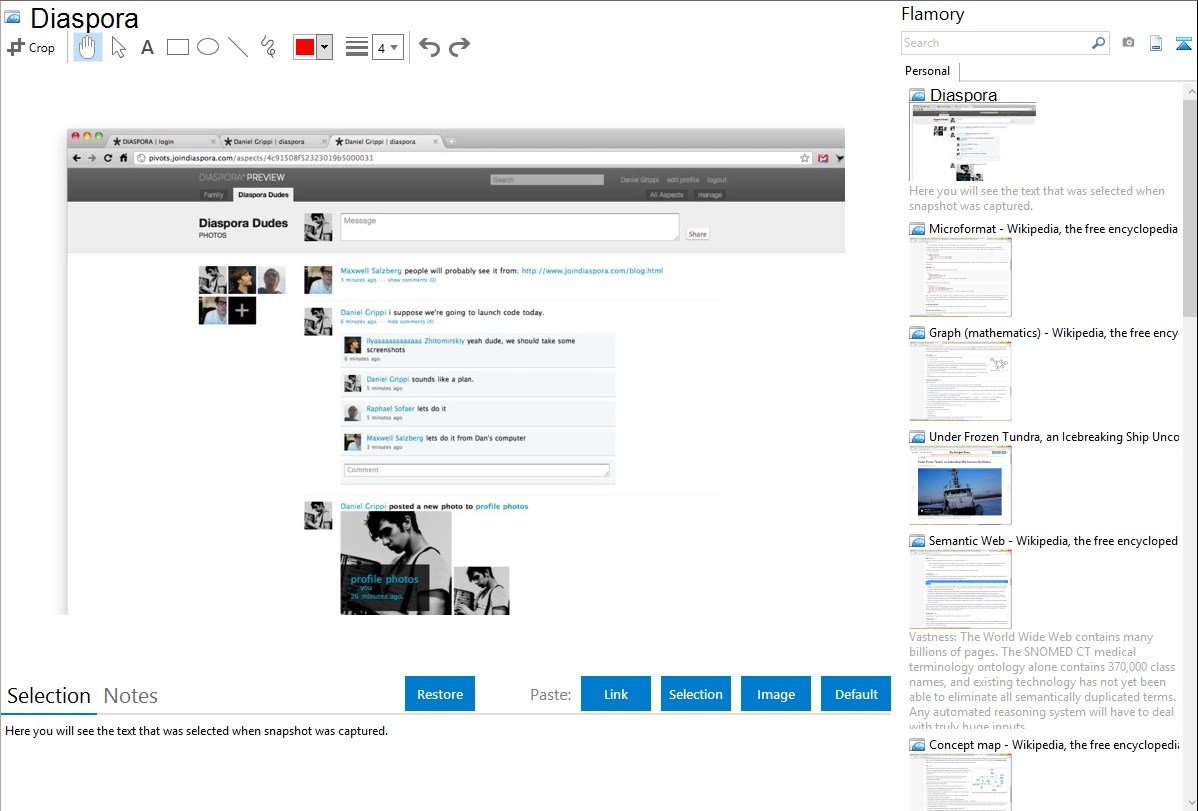This screenshot has height=811, width=1198.
Task: Select the ellipse drawing tool
Action: (x=208, y=47)
